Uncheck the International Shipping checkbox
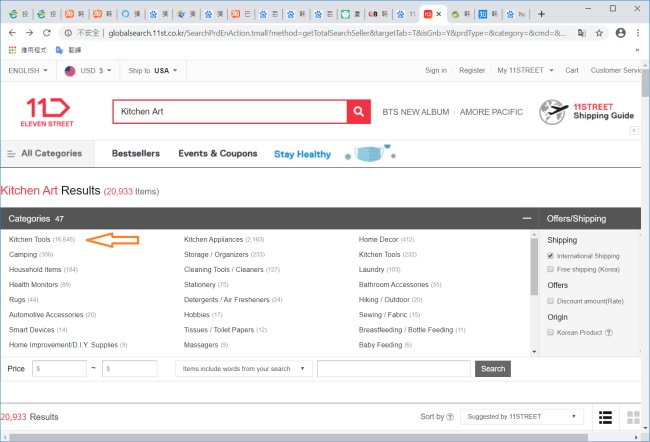 [550, 256]
